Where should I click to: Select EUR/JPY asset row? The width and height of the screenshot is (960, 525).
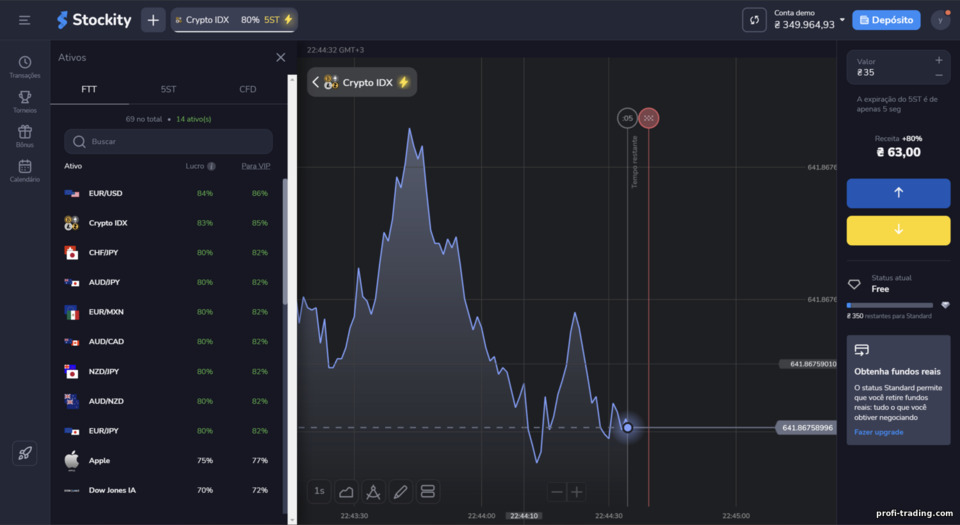(x=167, y=431)
